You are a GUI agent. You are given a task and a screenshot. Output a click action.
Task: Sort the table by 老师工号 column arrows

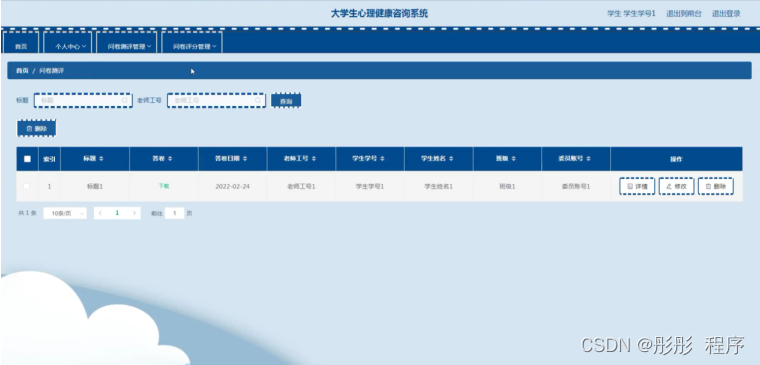click(314, 159)
